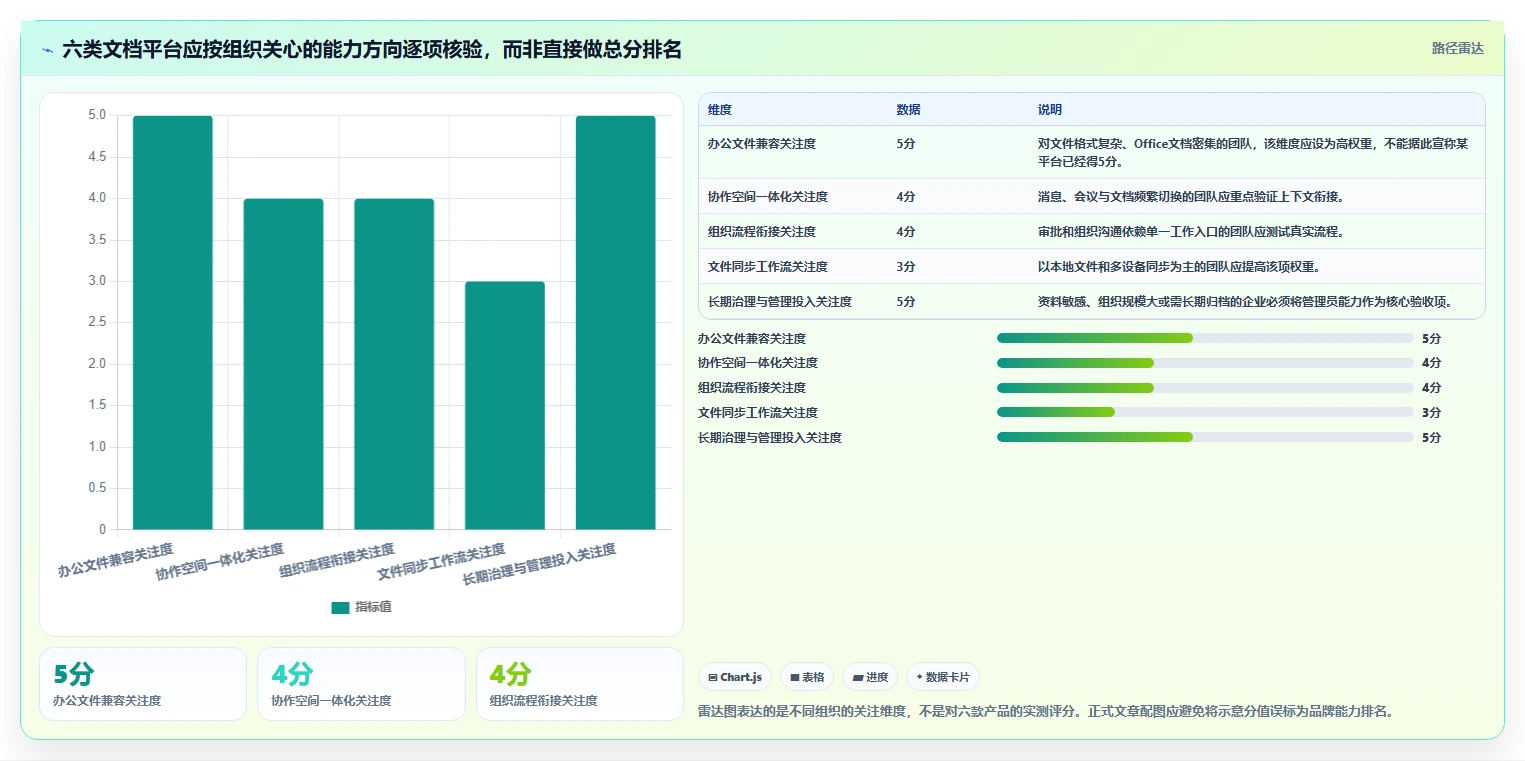Image resolution: width=1525 pixels, height=761 pixels.
Task: Open the 4分 协作空间一体化关注度 card
Action: point(361,684)
